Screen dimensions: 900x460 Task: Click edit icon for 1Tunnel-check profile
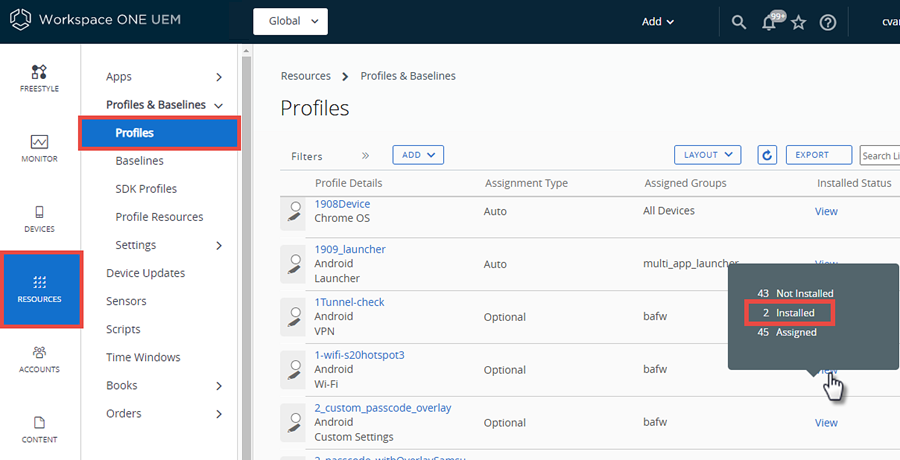[x=293, y=317]
